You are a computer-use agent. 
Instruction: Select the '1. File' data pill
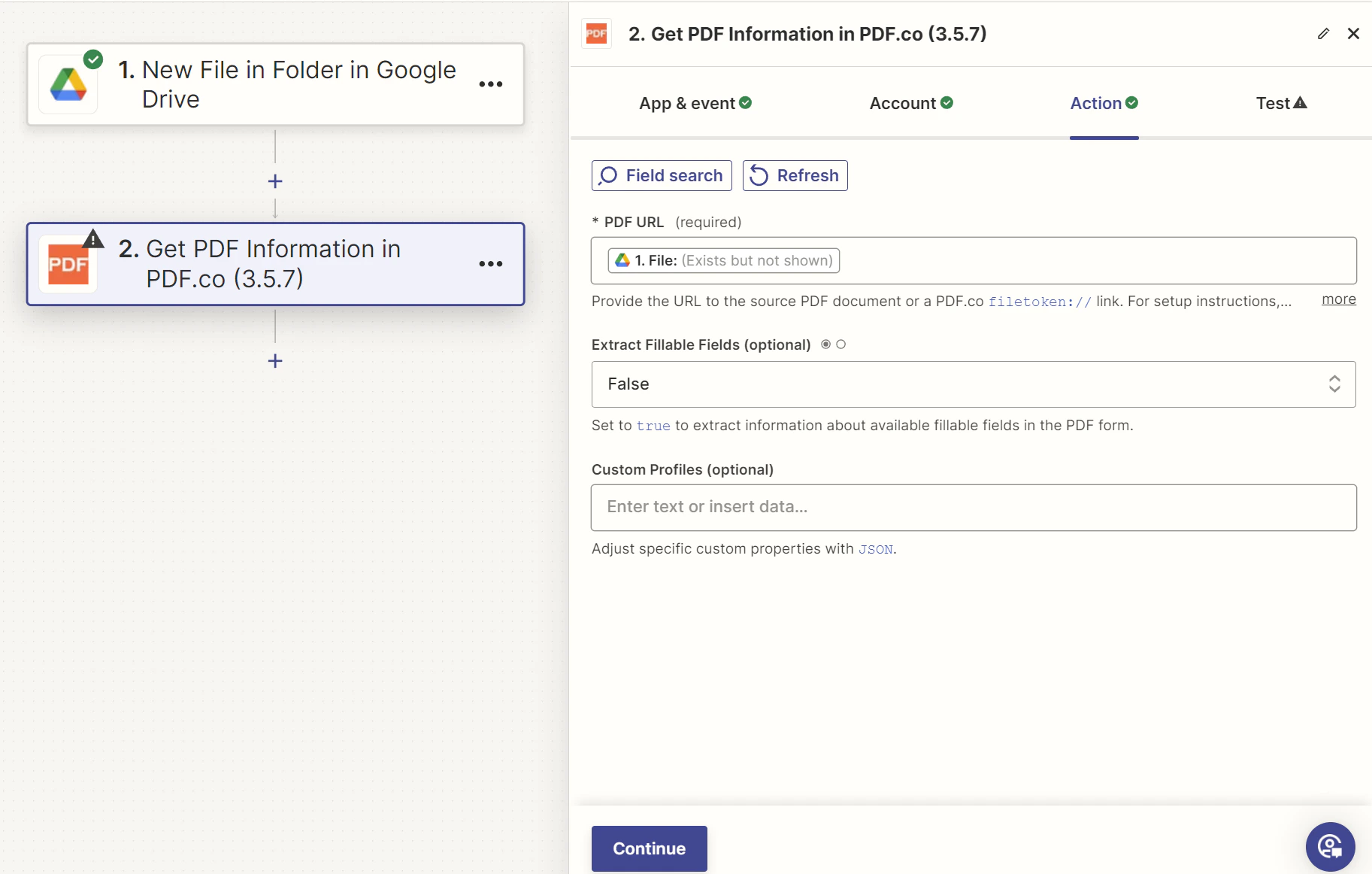723,260
